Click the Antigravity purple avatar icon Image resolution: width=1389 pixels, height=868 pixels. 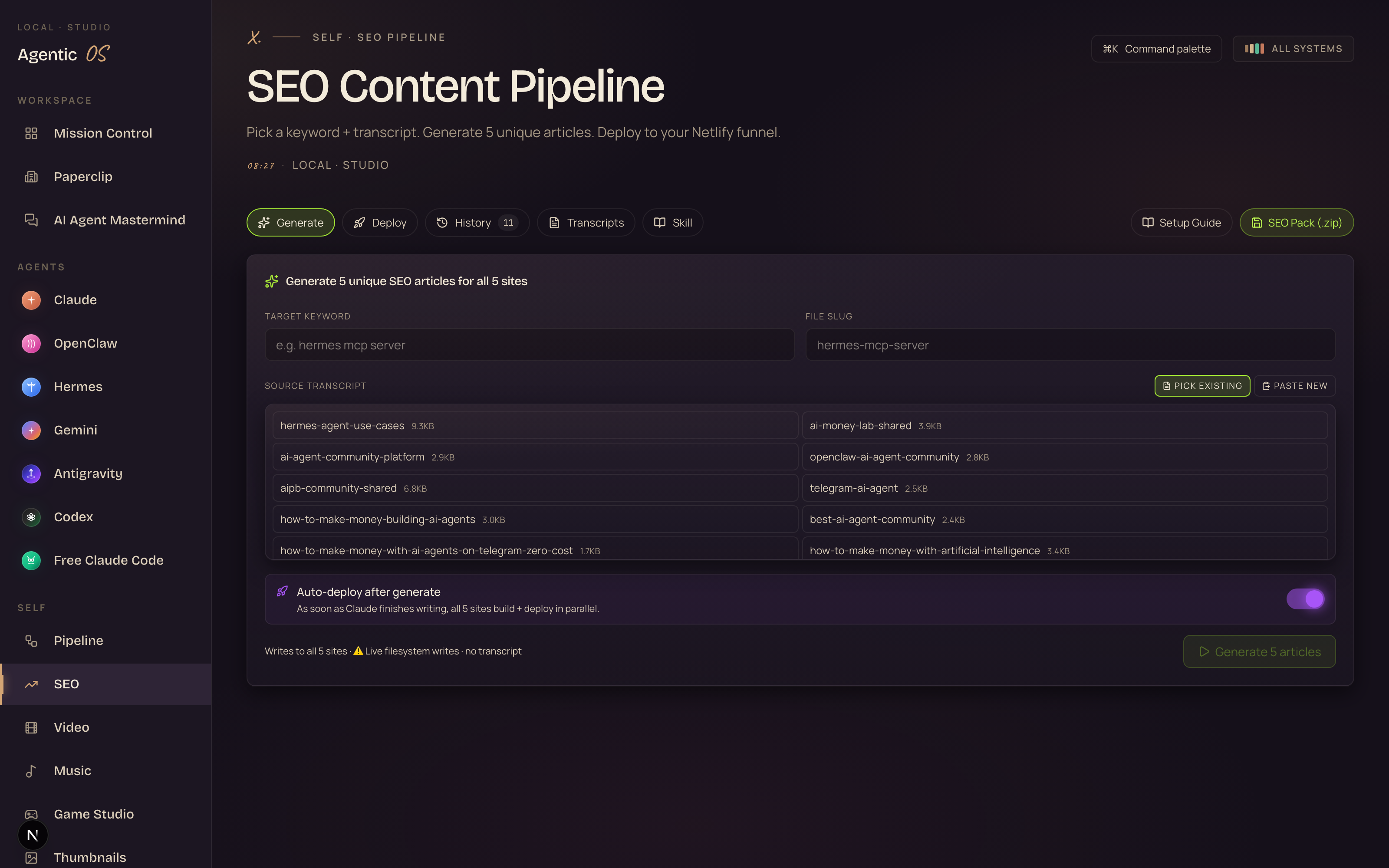(31, 473)
